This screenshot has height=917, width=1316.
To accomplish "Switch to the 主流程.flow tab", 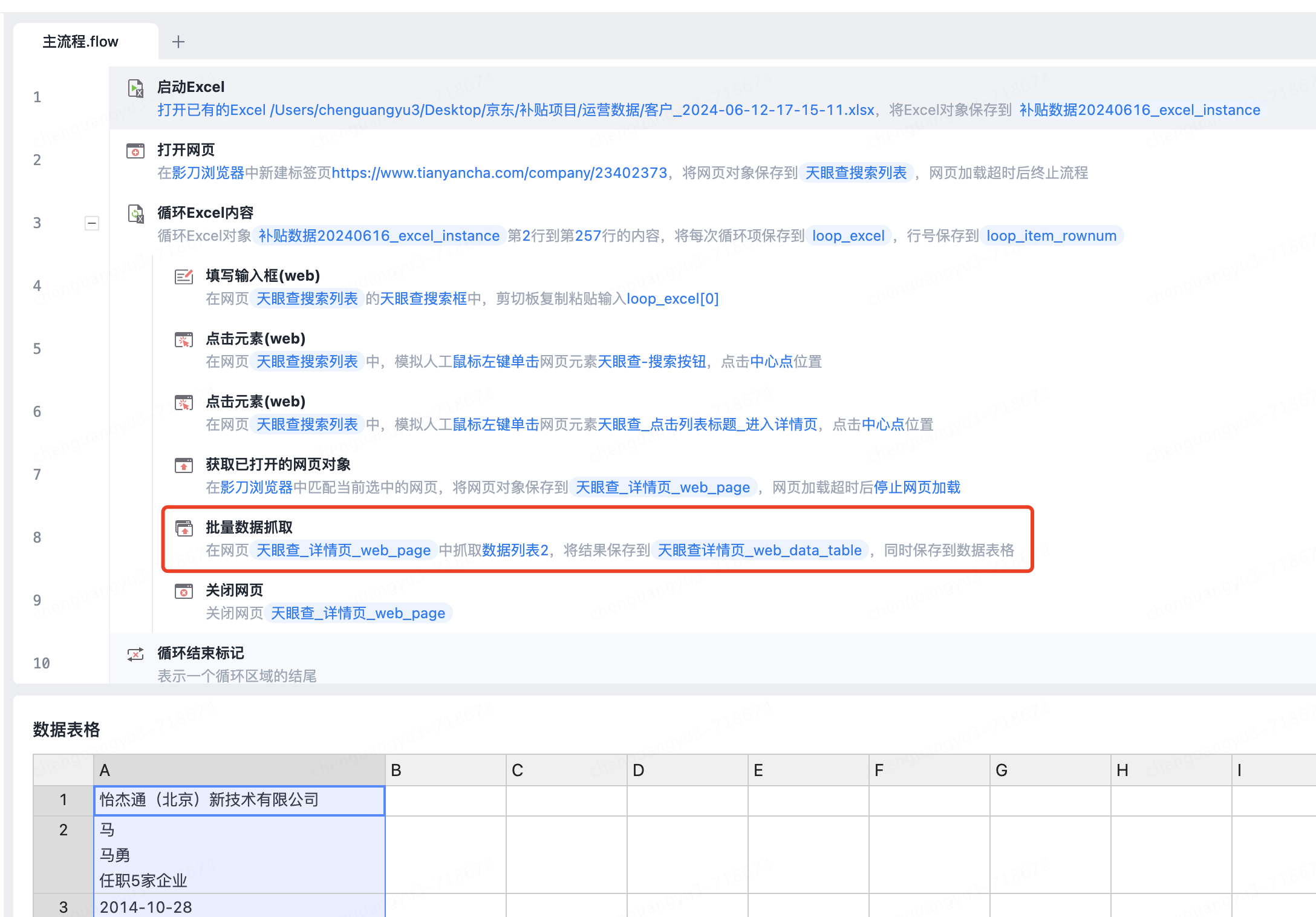I will 80,42.
